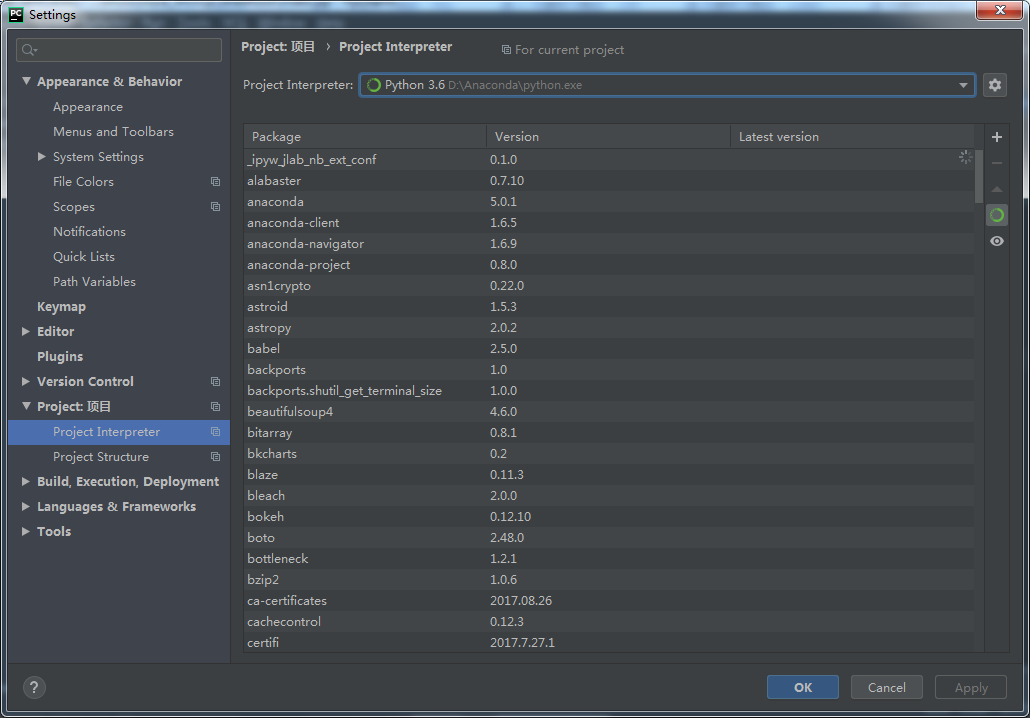The height and width of the screenshot is (718, 1030).
Task: Select the beautifulsoup4 package row
Action: (x=609, y=412)
